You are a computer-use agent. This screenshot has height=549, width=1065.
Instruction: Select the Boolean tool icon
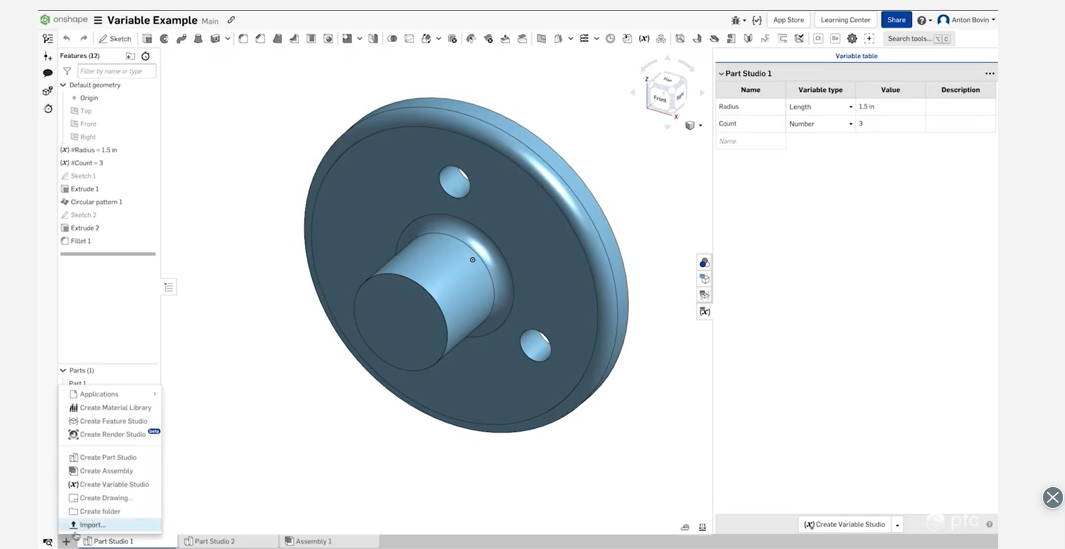pos(392,39)
